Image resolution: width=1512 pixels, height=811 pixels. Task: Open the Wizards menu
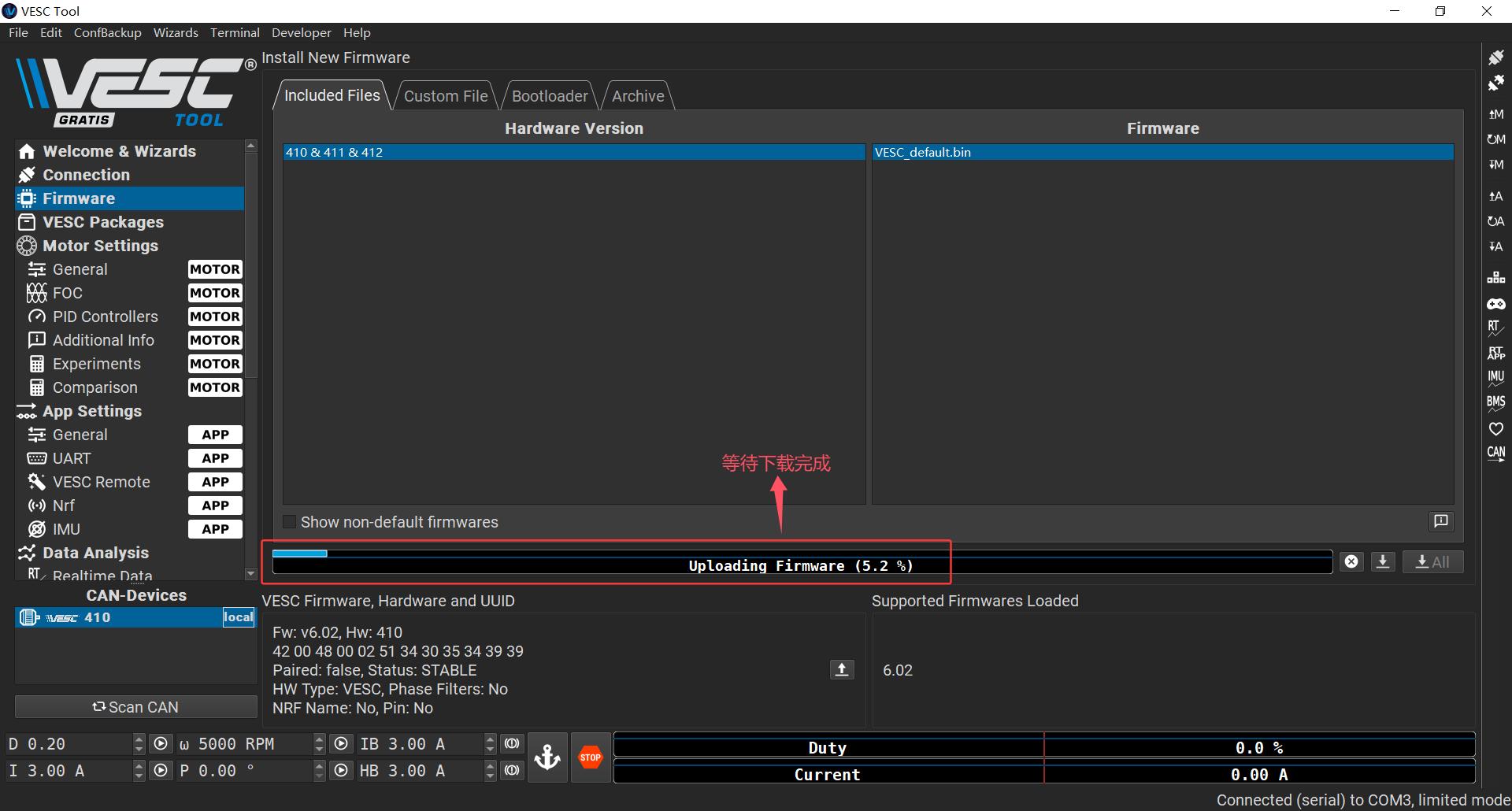pos(176,32)
